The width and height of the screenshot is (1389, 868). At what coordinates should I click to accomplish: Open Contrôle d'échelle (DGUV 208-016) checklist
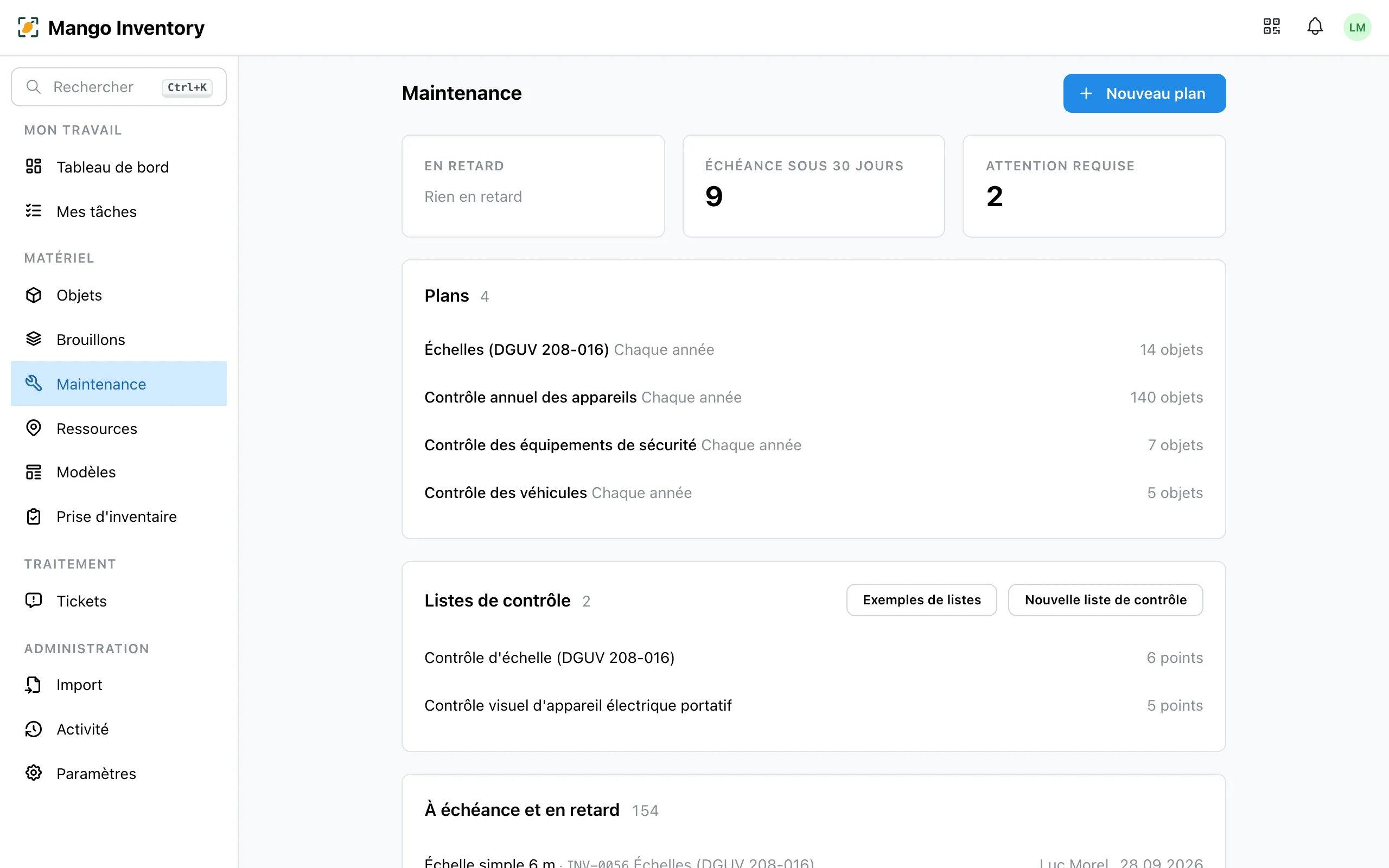click(x=813, y=658)
